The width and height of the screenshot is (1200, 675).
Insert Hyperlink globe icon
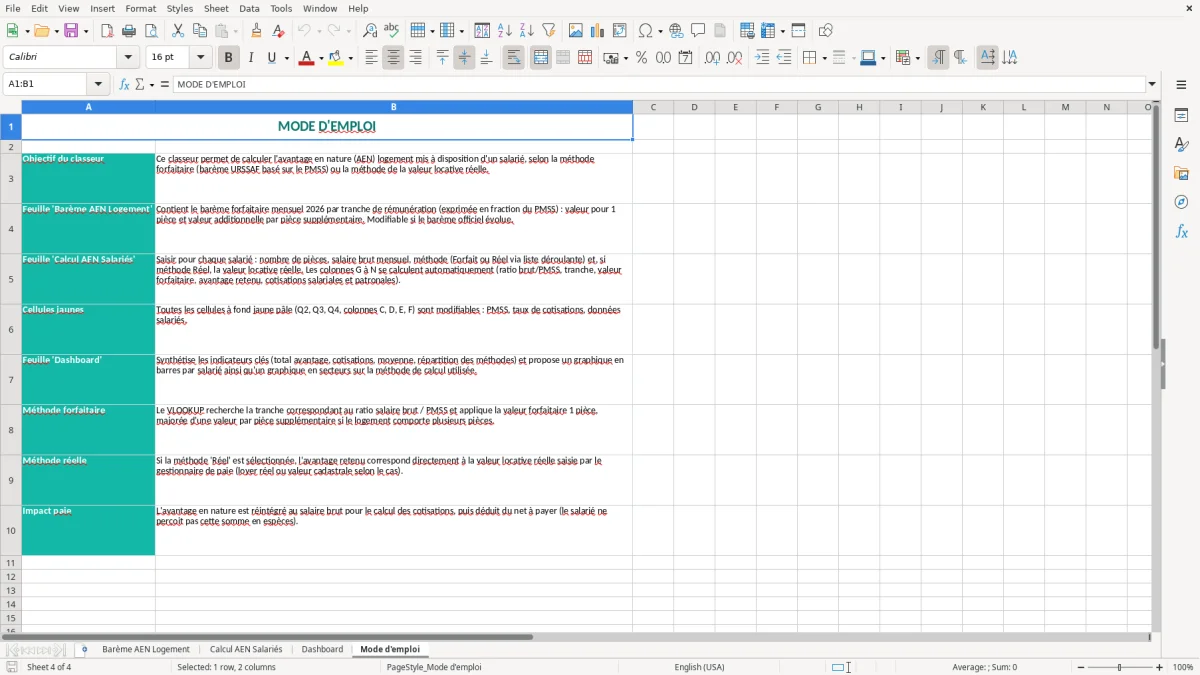tap(676, 31)
